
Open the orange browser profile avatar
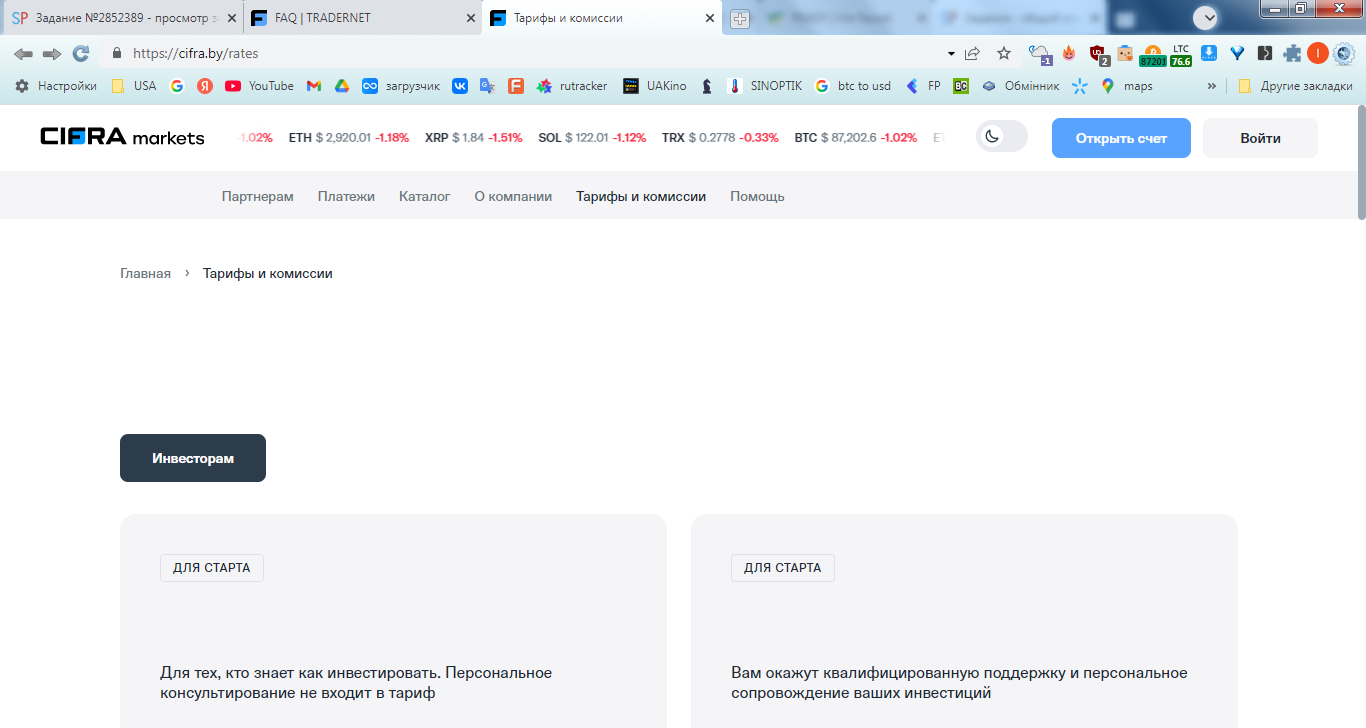click(x=1317, y=54)
